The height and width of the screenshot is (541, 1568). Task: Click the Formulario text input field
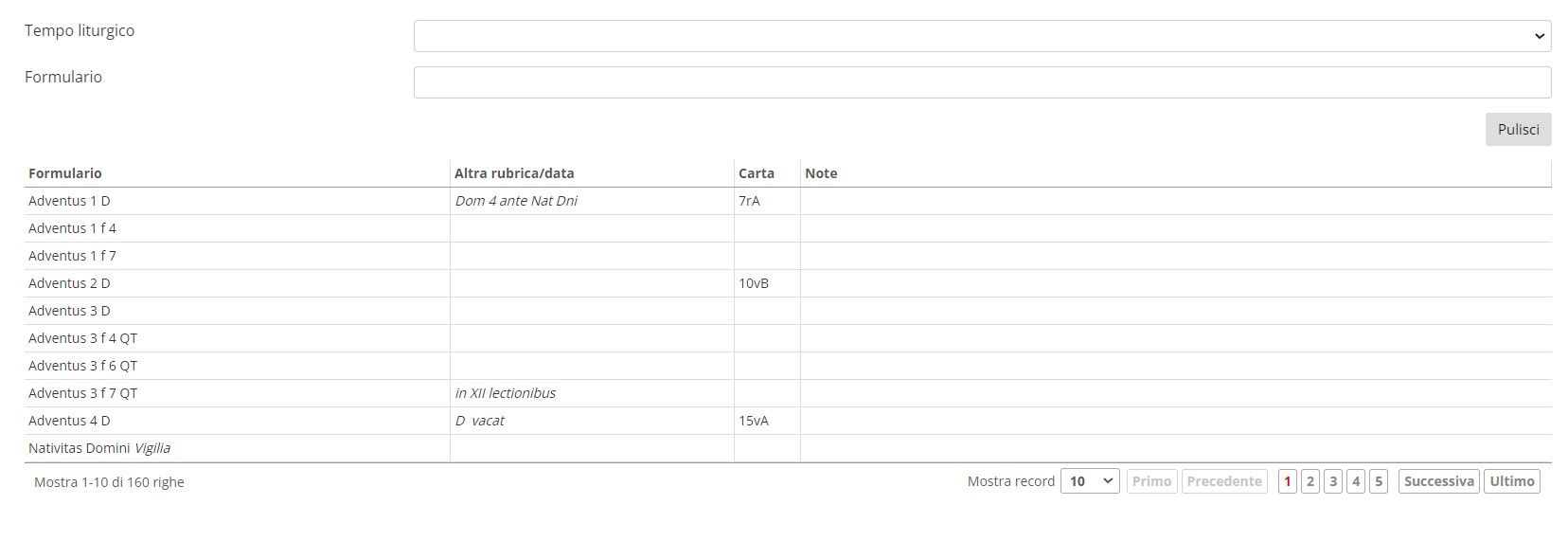981,82
